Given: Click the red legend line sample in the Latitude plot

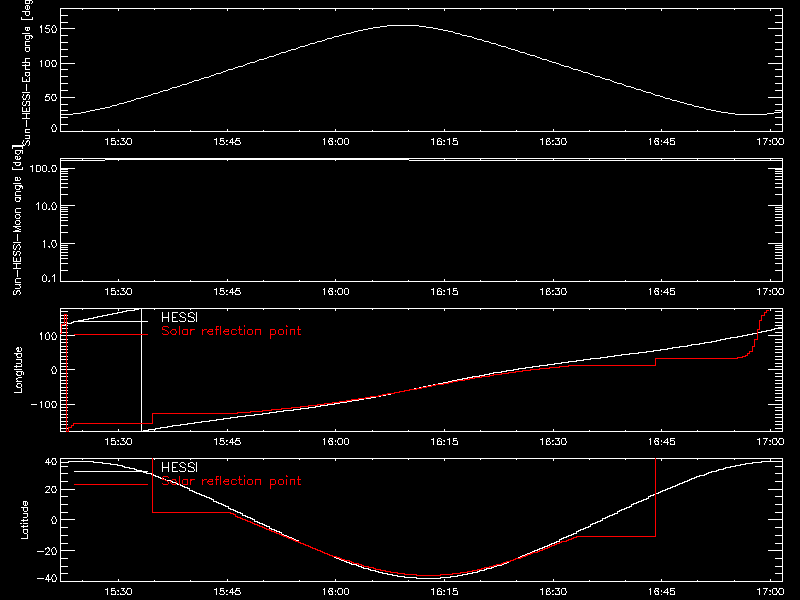Looking at the screenshot, I should click(111, 485).
